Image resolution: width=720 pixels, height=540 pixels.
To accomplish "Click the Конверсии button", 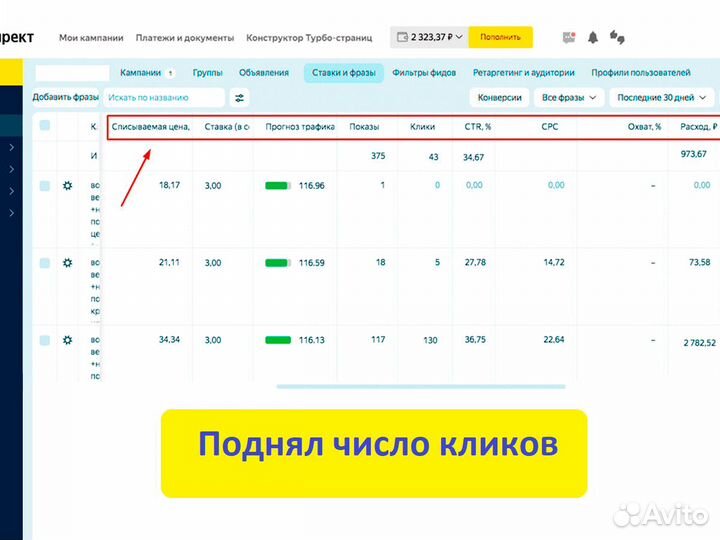I will click(500, 98).
